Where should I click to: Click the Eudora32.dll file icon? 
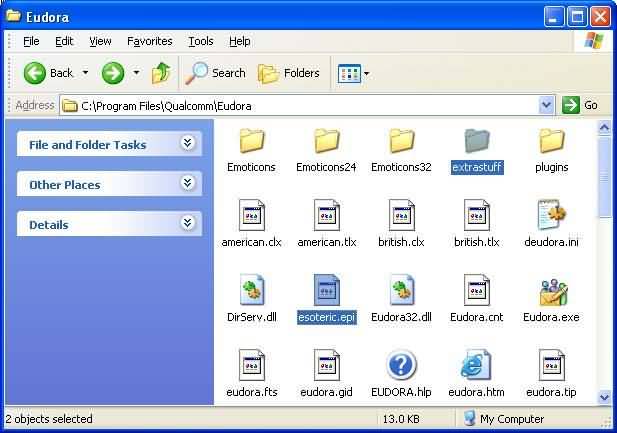[401, 291]
